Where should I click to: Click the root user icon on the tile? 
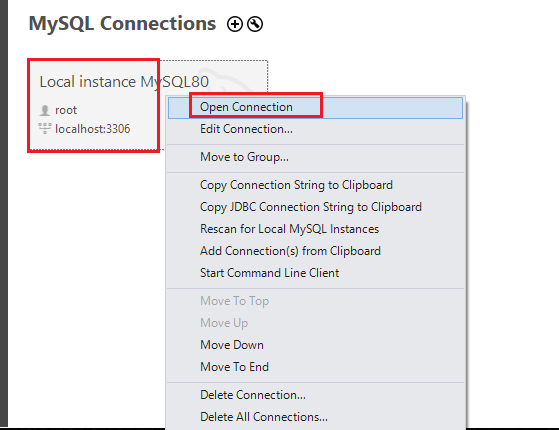pos(45,110)
